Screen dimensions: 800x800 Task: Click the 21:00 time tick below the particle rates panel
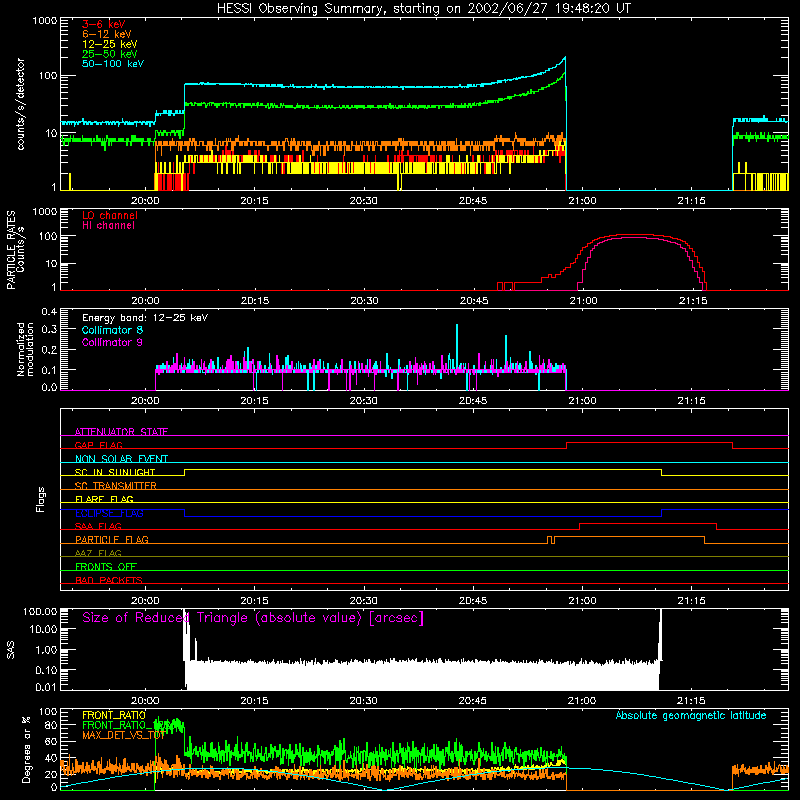pyautogui.click(x=583, y=301)
